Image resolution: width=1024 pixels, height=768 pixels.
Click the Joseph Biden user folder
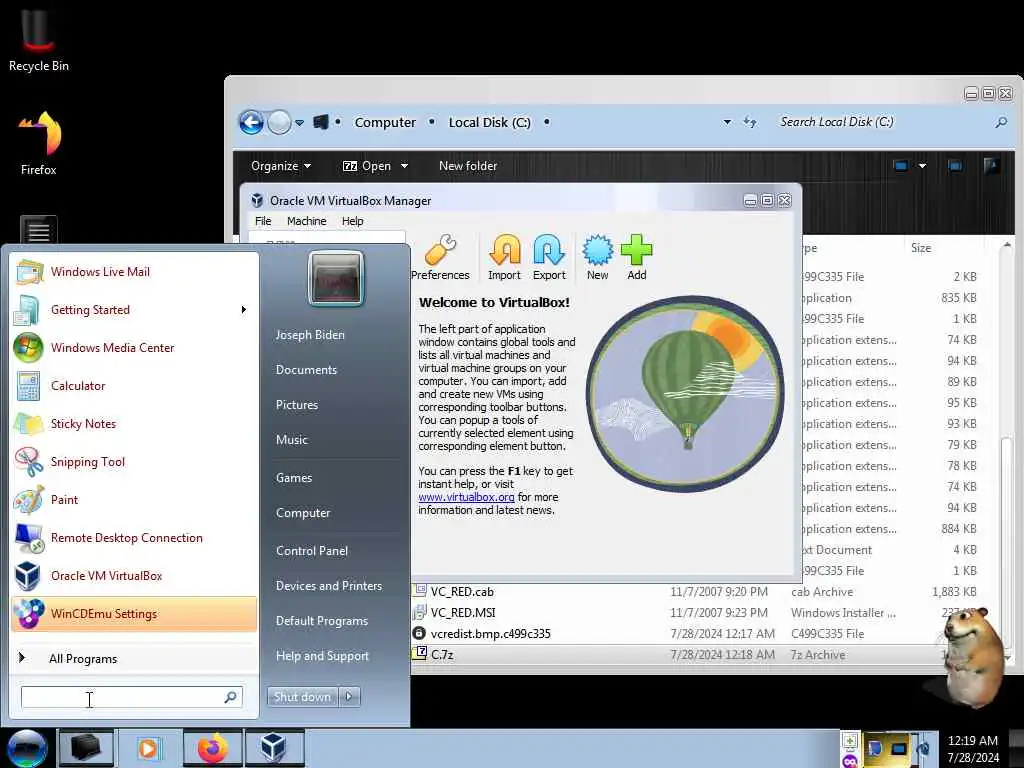coord(310,335)
